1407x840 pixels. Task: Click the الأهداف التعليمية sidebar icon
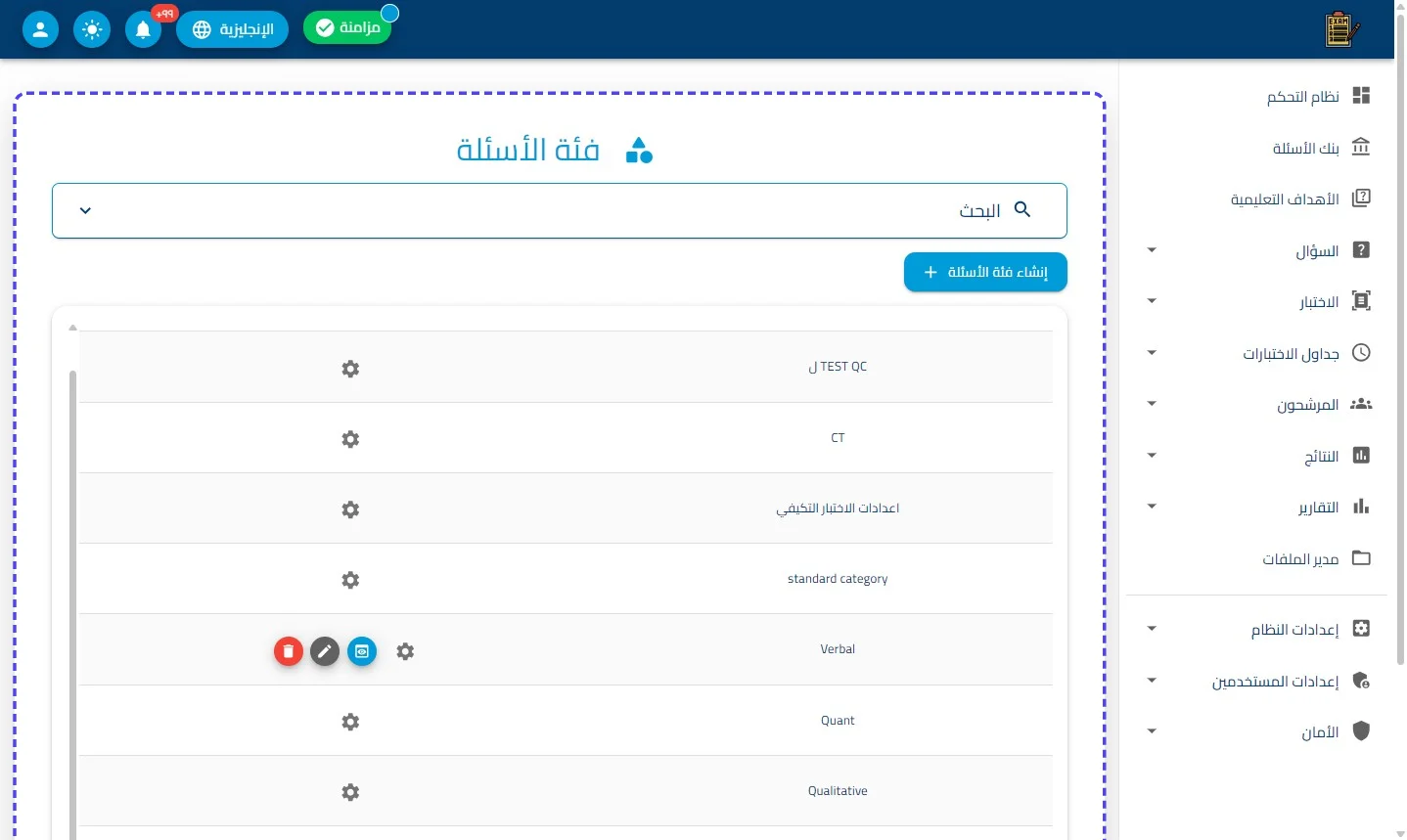coord(1361,199)
